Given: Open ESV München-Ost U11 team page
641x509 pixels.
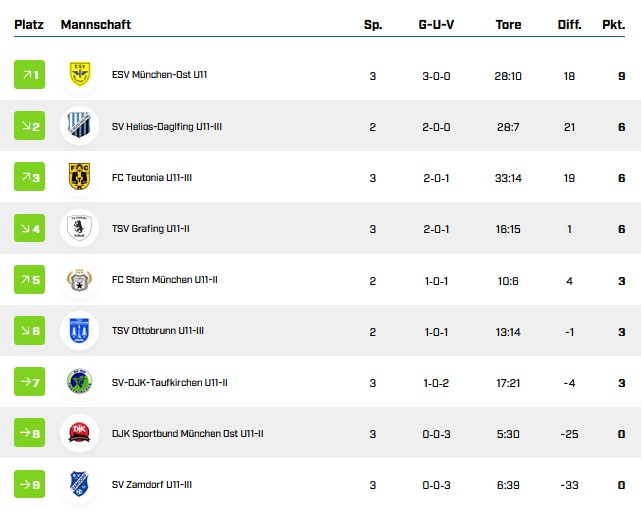Looking at the screenshot, I should [x=159, y=75].
